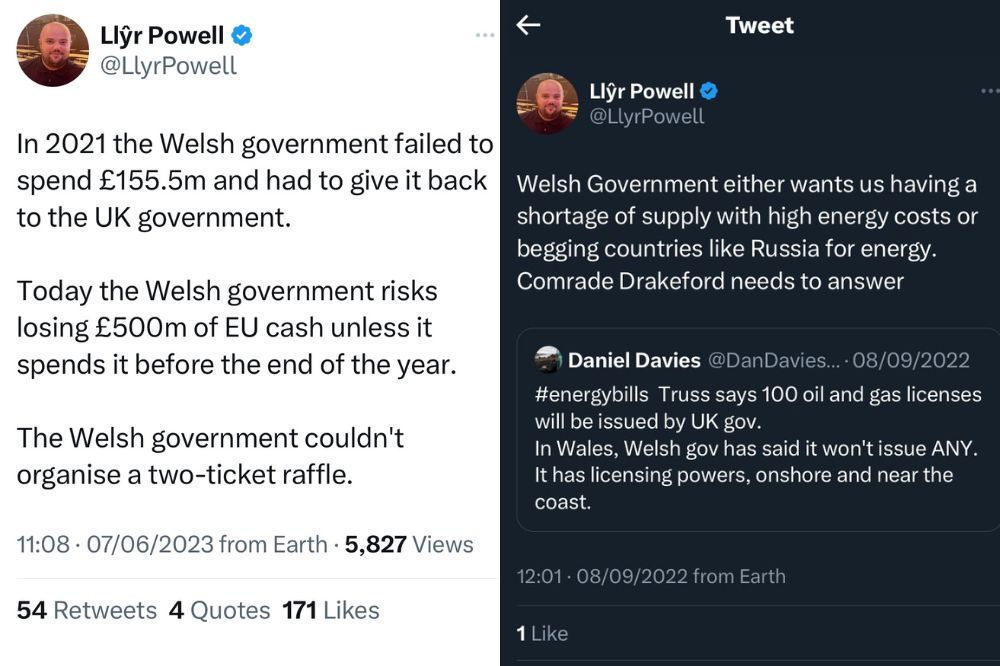Viewport: 1000px width, 666px height.
Task: Open the three-dot menu on the dark tweet
Action: tap(990, 91)
